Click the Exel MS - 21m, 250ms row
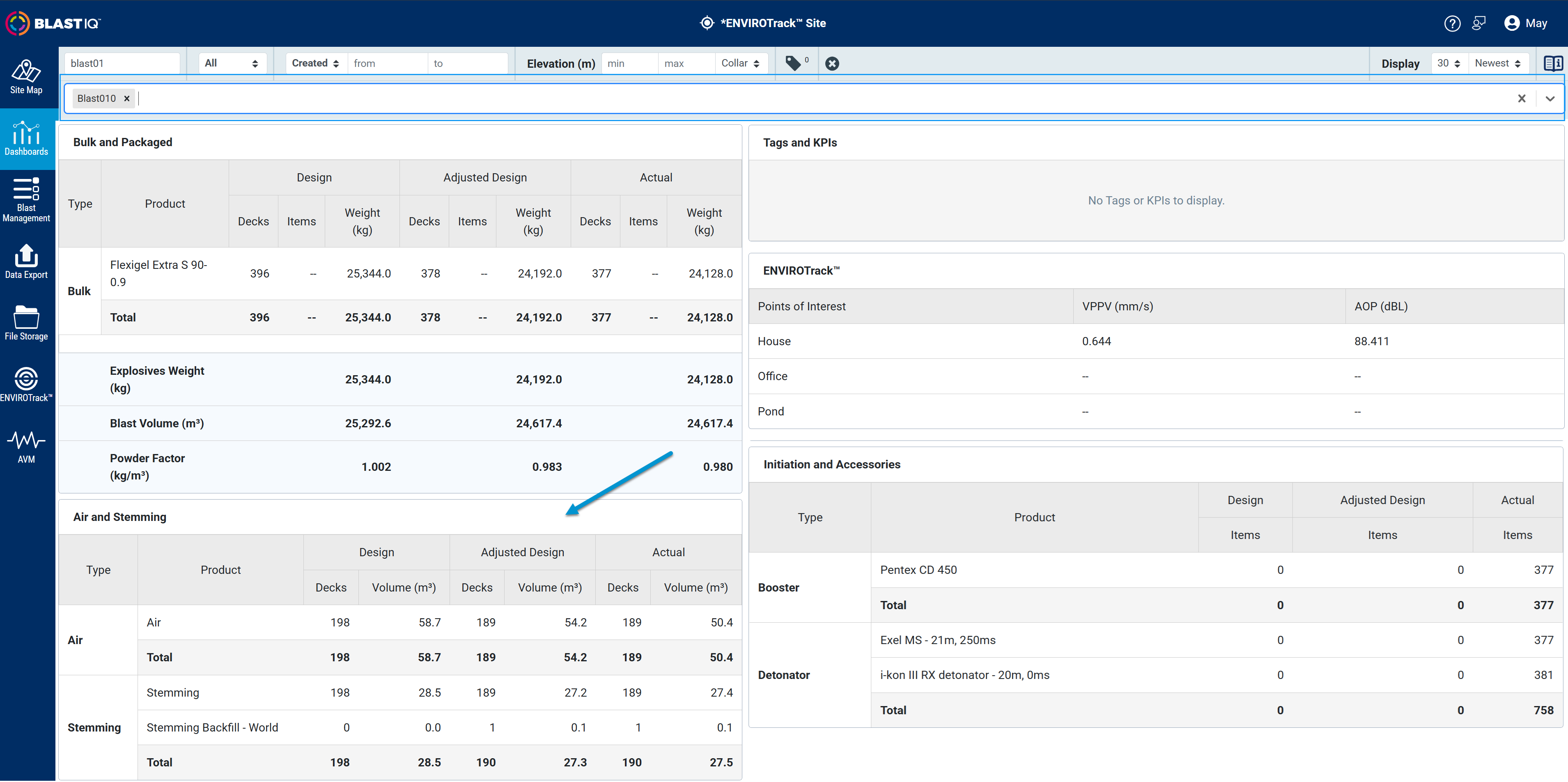This screenshot has width=1568, height=782. [x=1217, y=640]
